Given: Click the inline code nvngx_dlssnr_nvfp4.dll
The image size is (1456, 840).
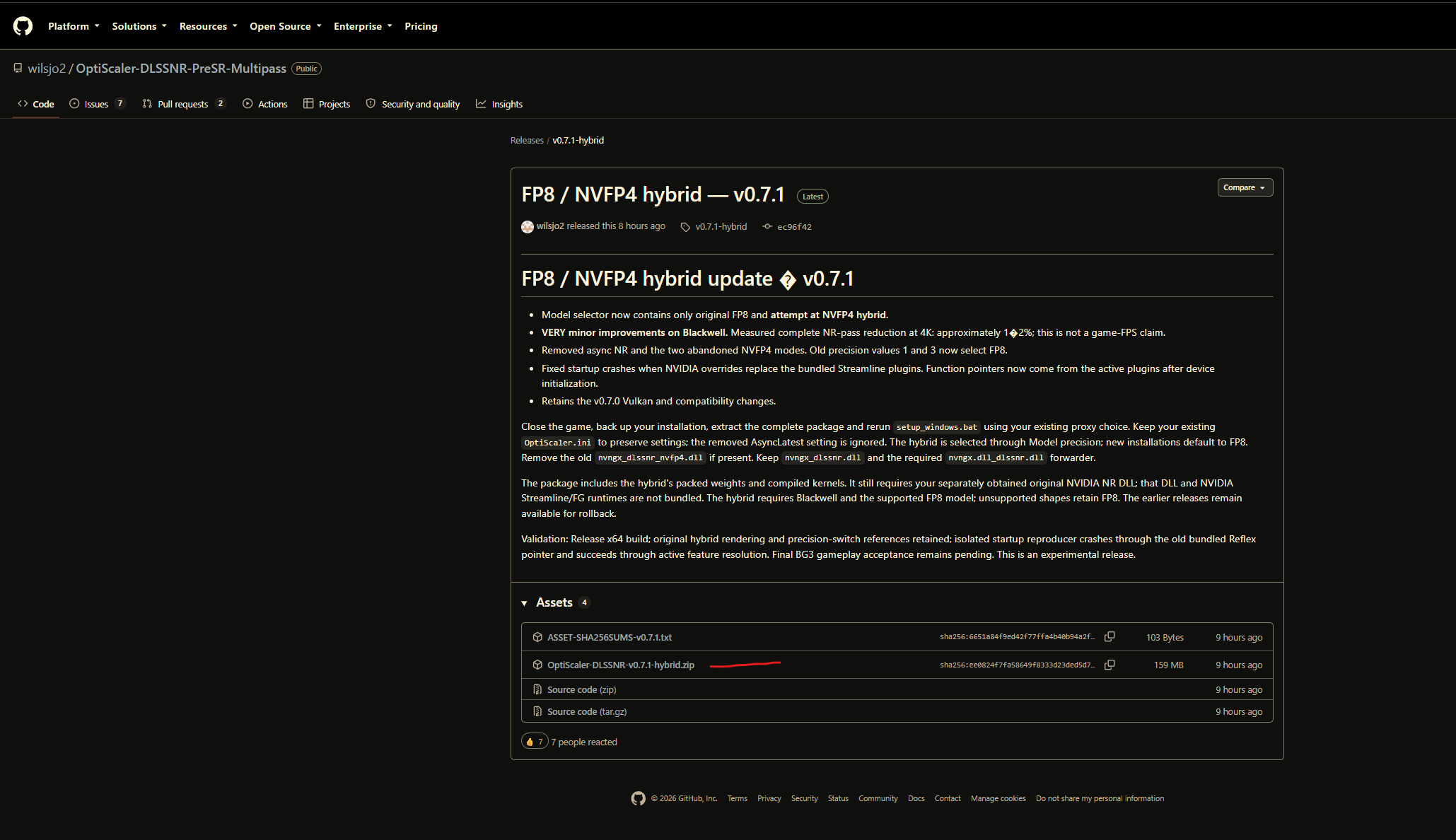Looking at the screenshot, I should tap(651, 458).
